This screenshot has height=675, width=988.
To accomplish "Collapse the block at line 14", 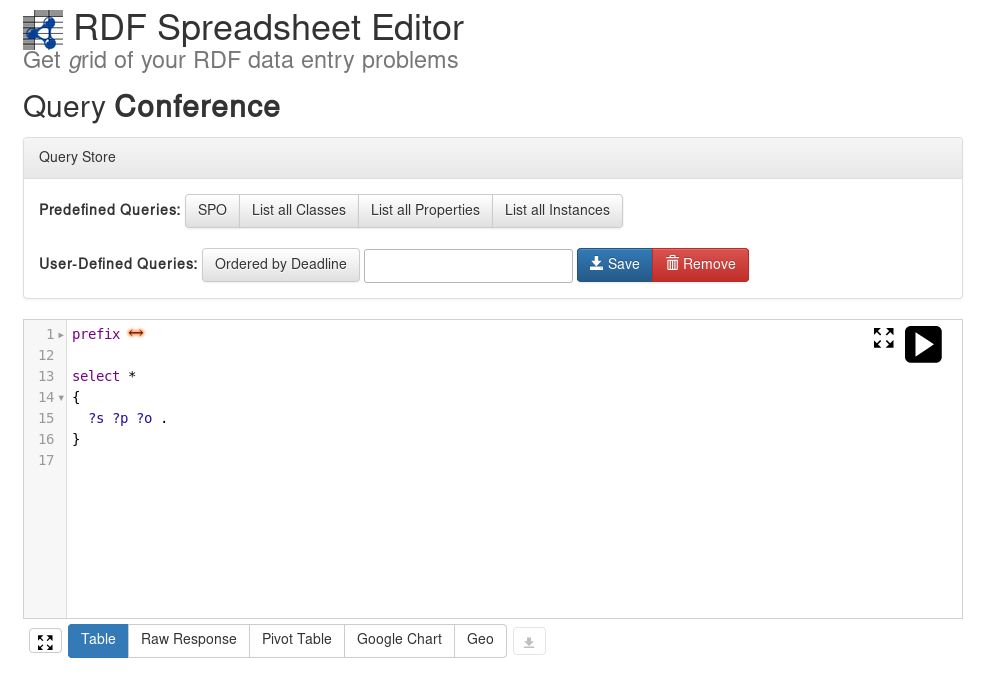I will tap(61, 398).
